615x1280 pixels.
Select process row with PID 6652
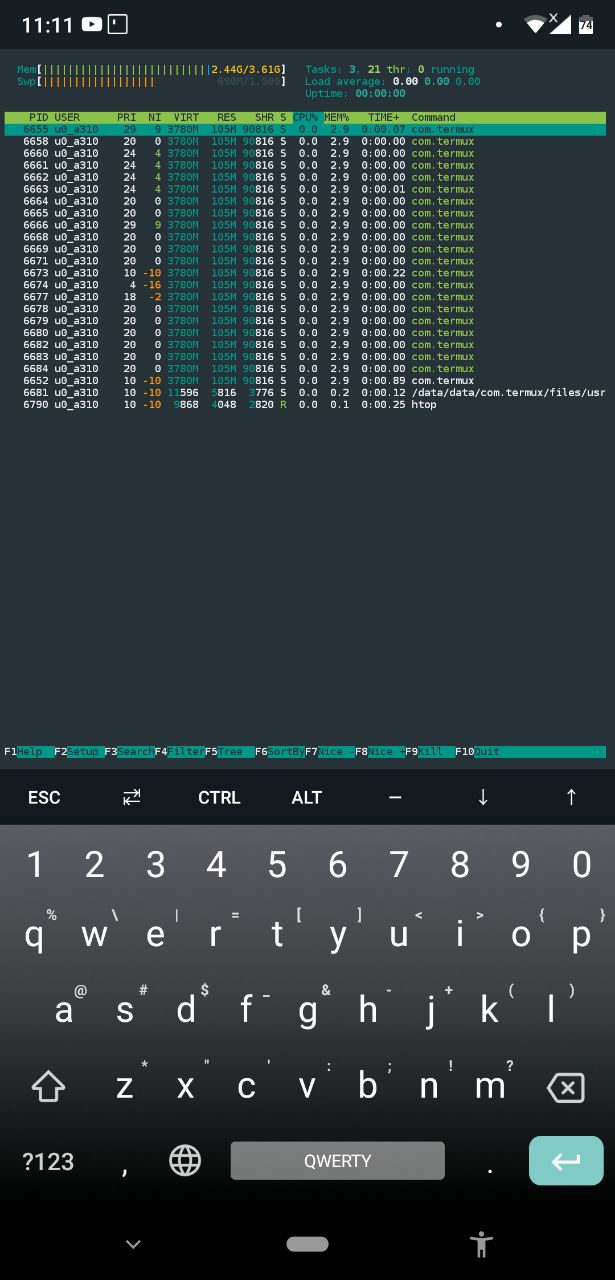pos(305,381)
